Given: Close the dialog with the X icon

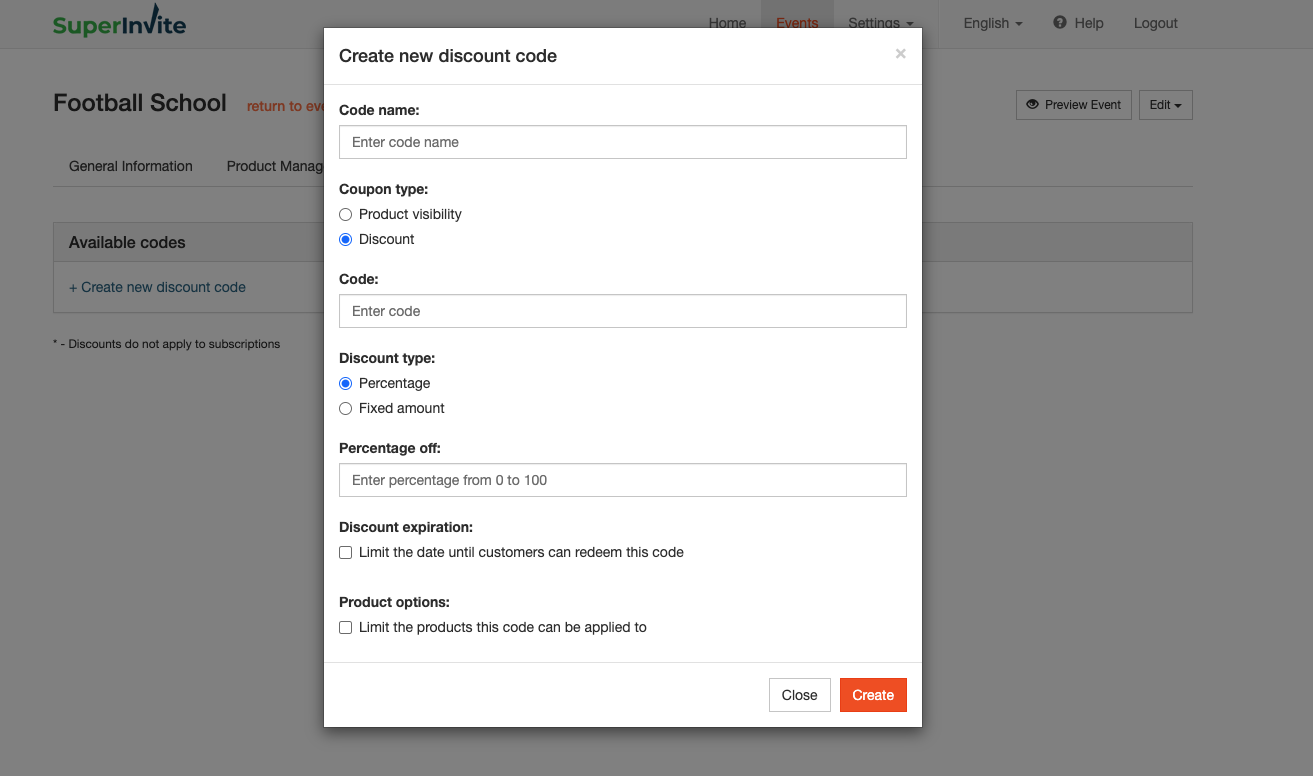Looking at the screenshot, I should (900, 54).
